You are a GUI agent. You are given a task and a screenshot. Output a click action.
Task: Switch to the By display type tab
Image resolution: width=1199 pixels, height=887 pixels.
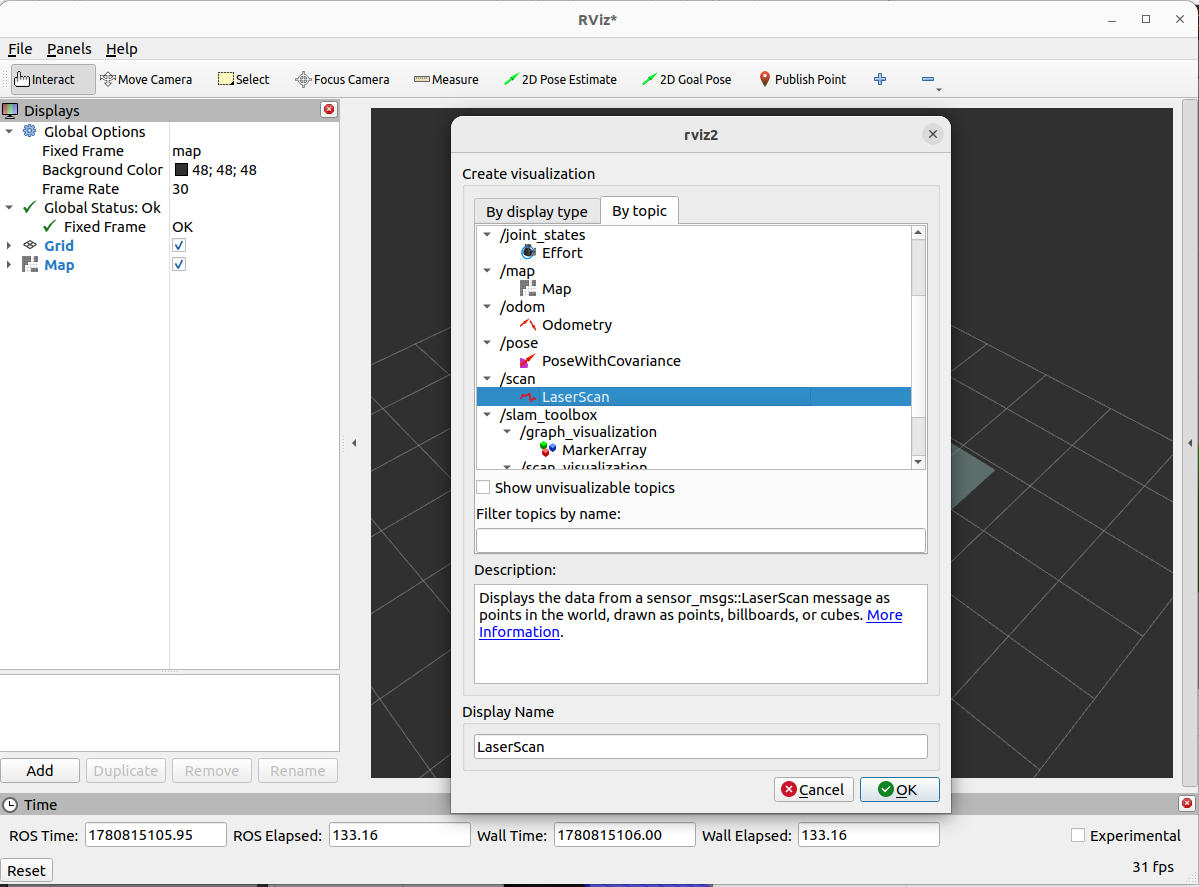[537, 212]
